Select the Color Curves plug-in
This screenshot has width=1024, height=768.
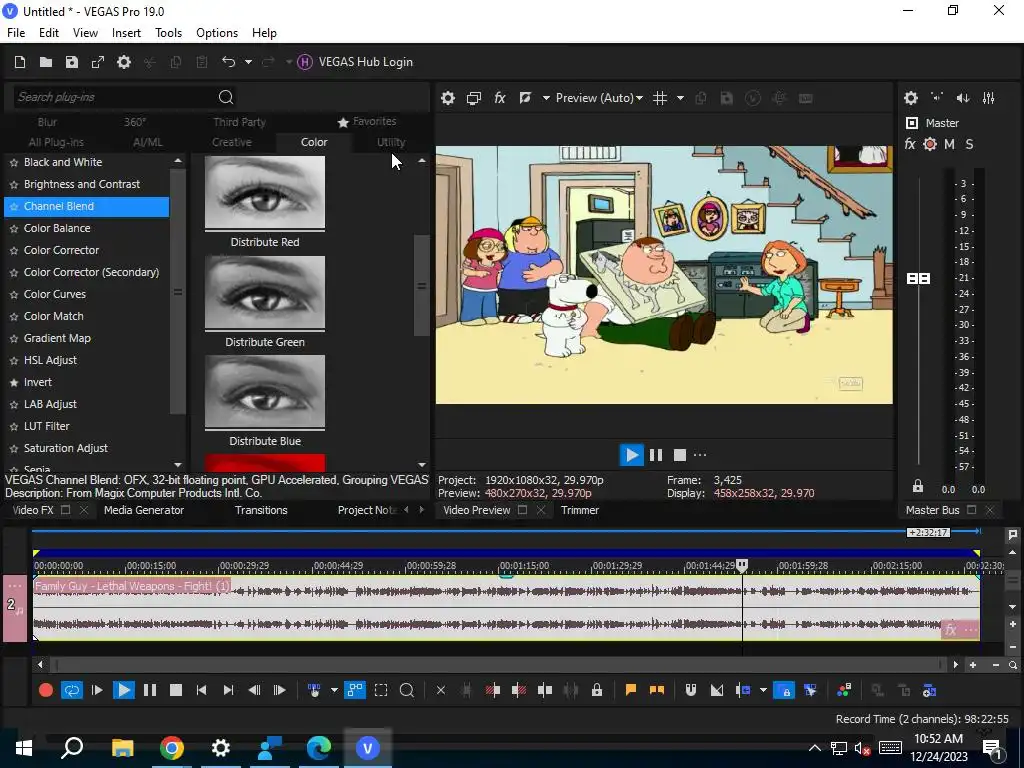point(55,294)
